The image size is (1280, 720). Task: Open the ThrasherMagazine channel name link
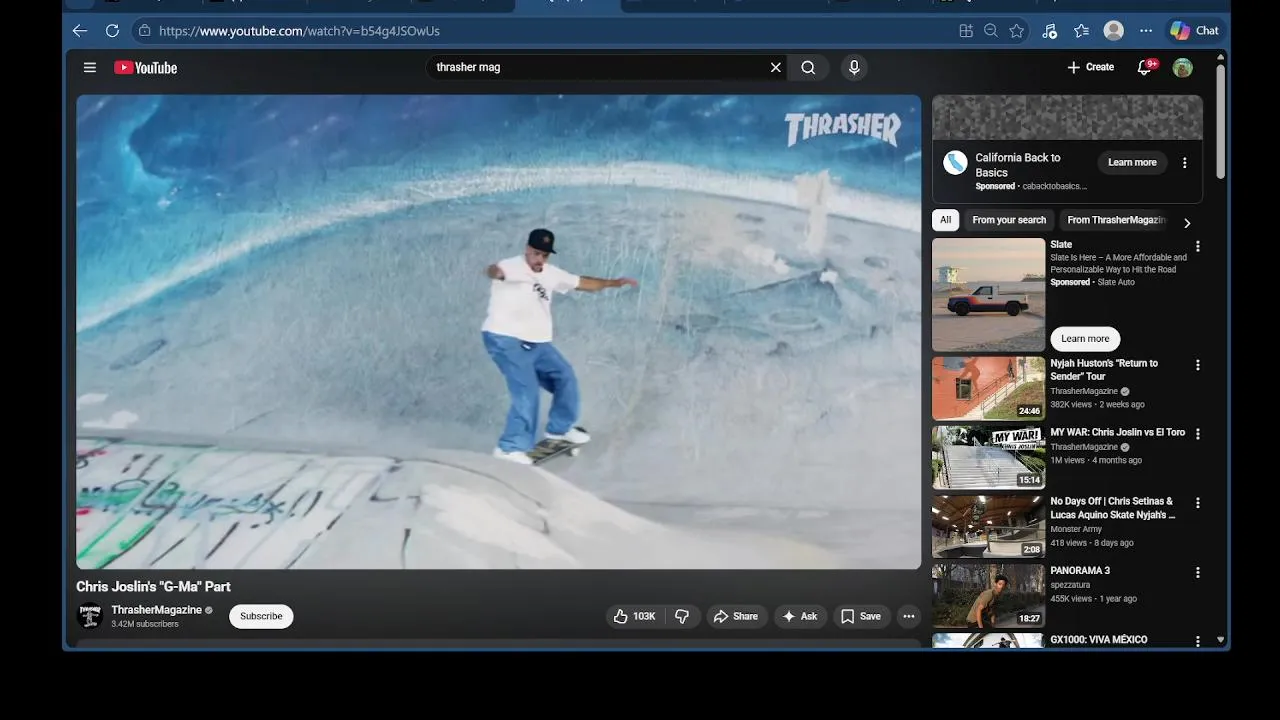[x=157, y=610]
